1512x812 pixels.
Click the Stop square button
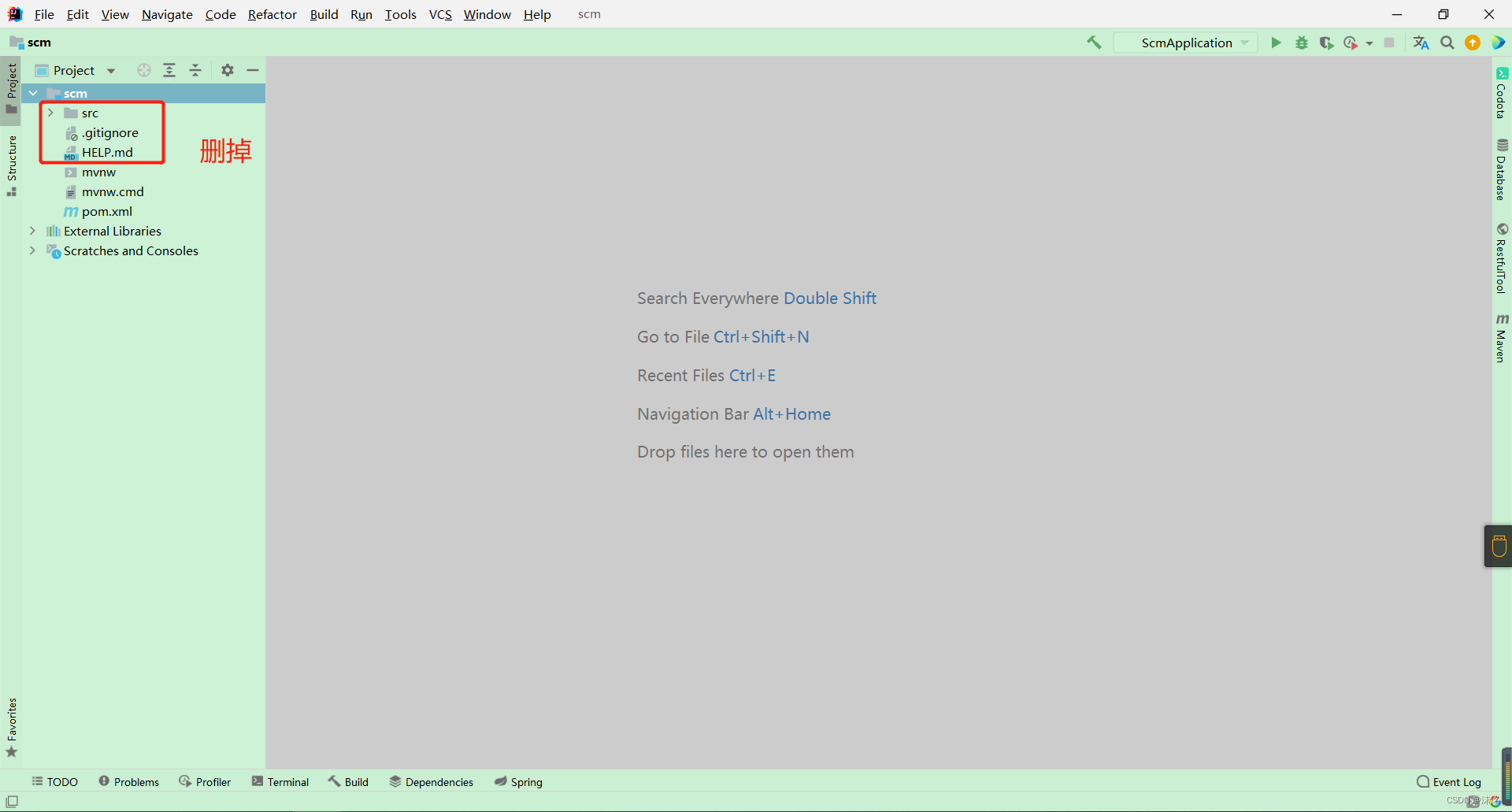1389,43
